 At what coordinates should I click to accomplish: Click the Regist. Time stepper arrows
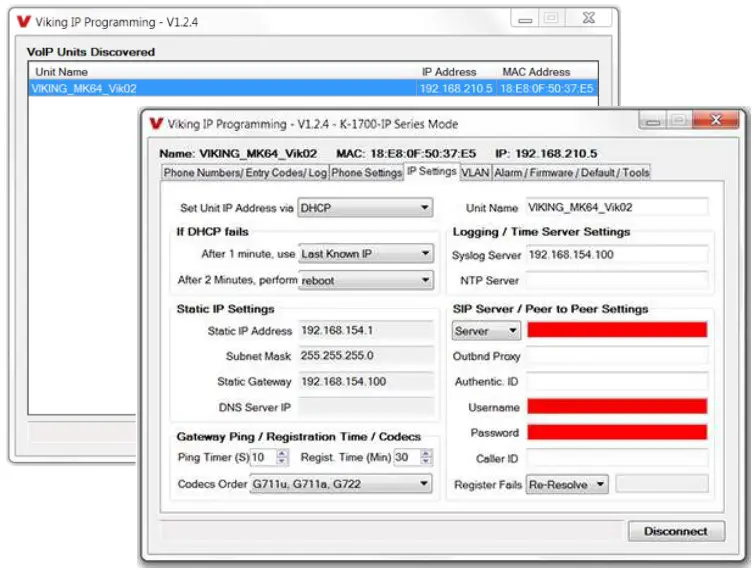tap(426, 457)
